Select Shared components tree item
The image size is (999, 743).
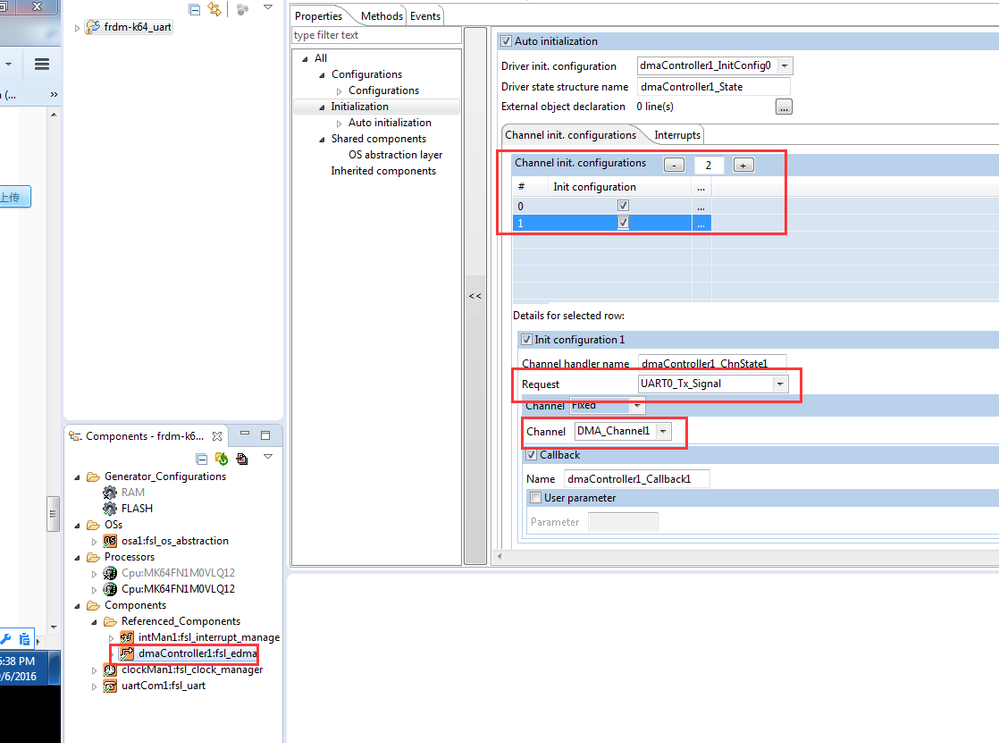378,138
